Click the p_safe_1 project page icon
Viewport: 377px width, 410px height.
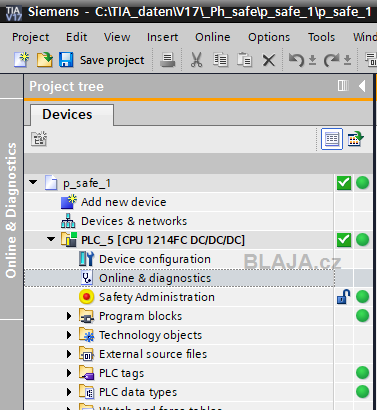click(51, 183)
